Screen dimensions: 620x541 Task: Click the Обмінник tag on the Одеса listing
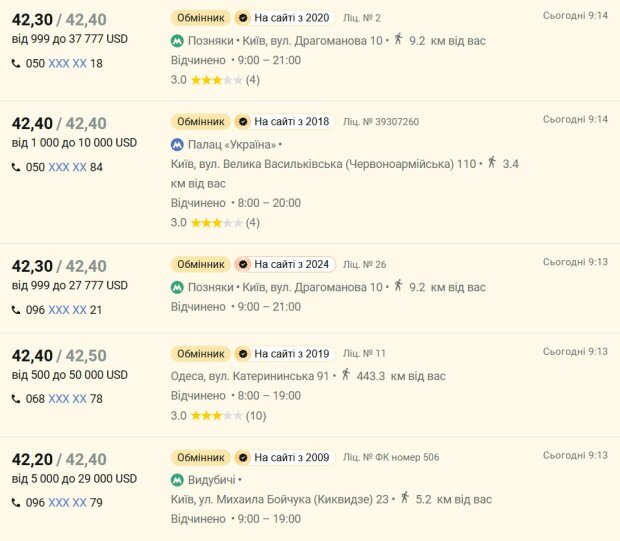pos(201,354)
